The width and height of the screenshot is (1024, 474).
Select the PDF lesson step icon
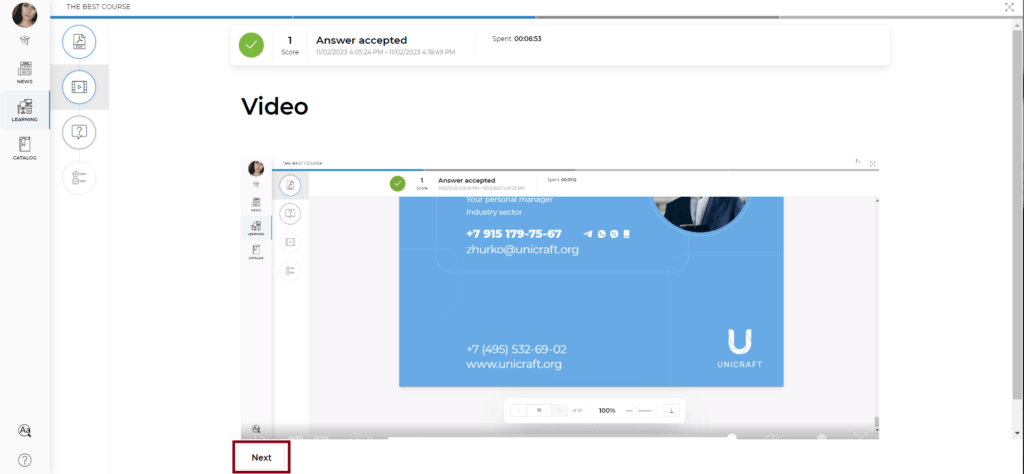pos(79,42)
